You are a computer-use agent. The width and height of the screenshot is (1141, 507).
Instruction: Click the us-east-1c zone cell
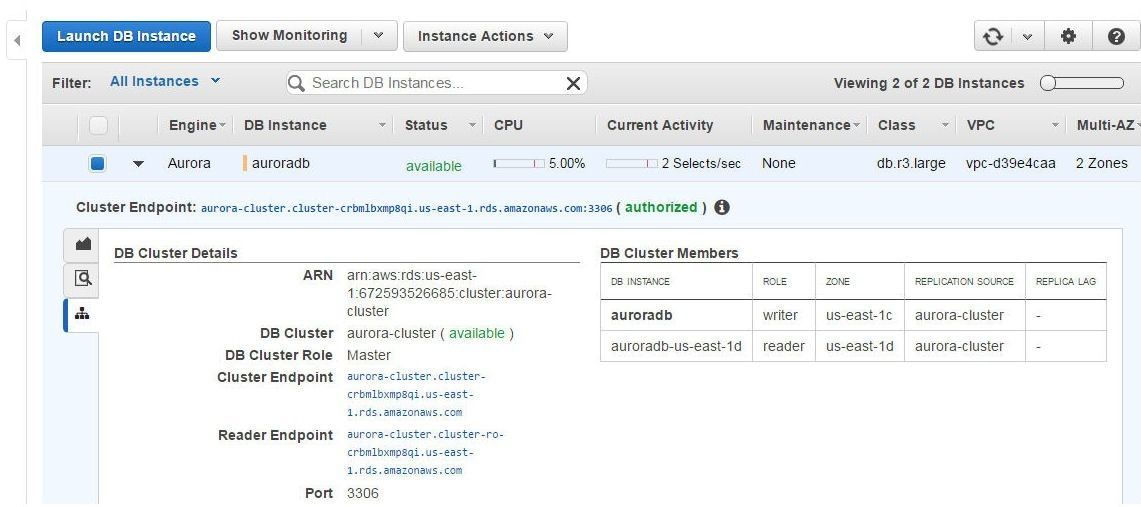[x=859, y=316]
